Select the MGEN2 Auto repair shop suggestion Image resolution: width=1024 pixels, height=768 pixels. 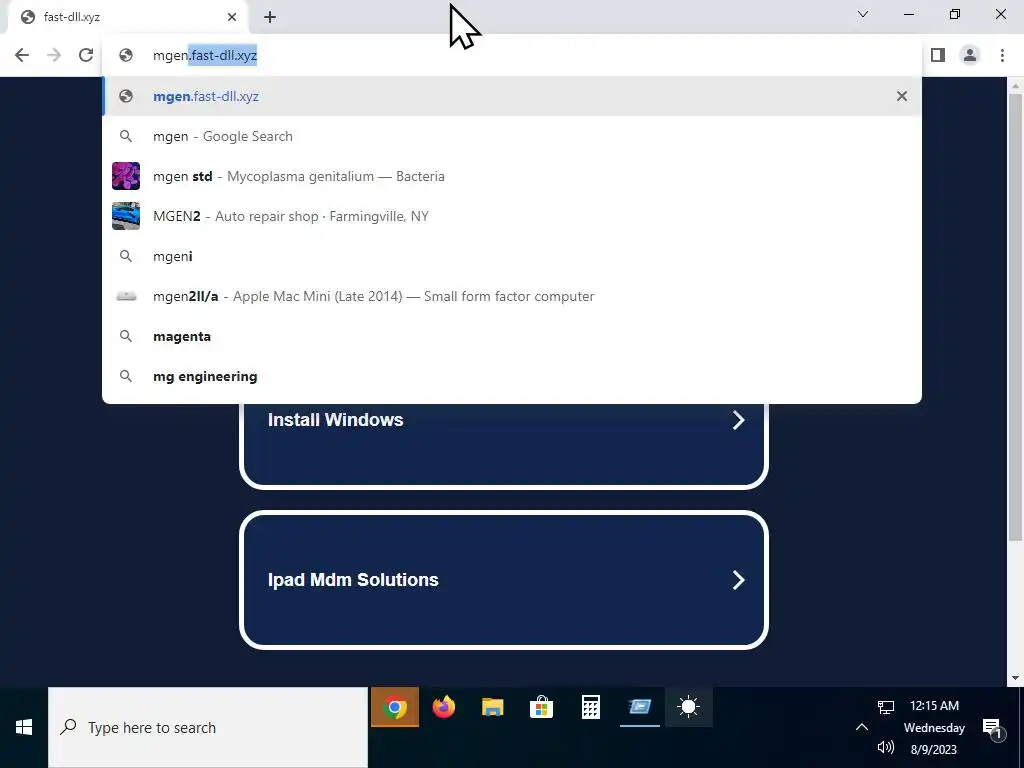pos(511,216)
